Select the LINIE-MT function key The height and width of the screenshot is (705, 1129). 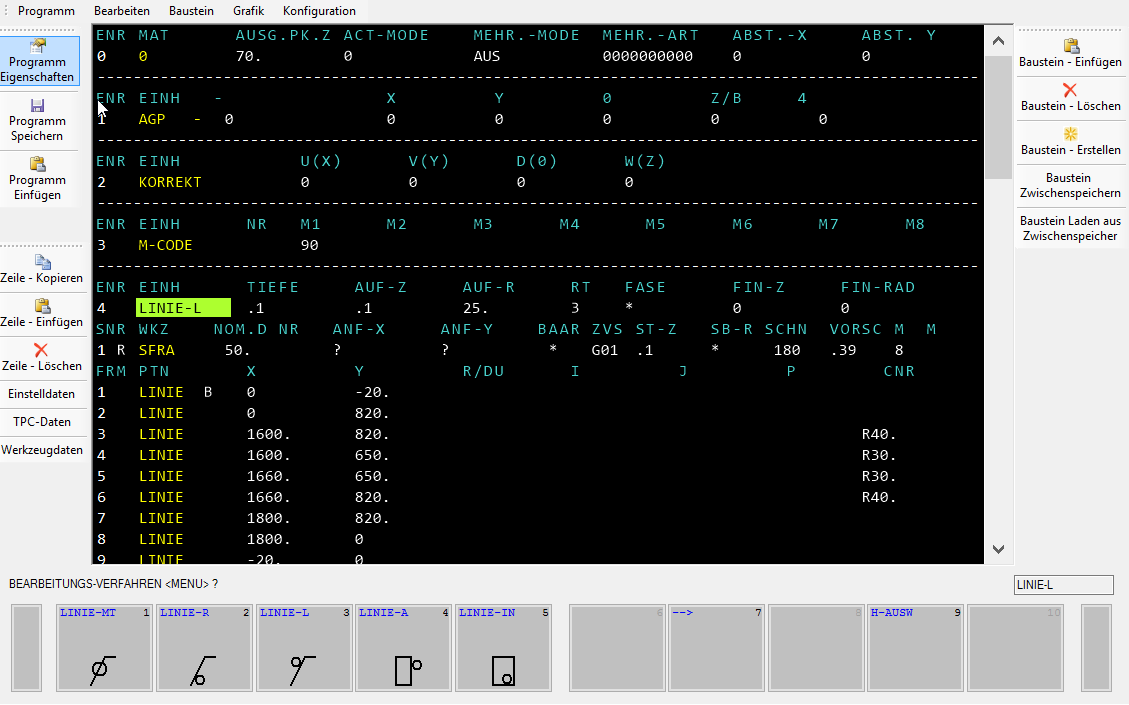(104, 648)
